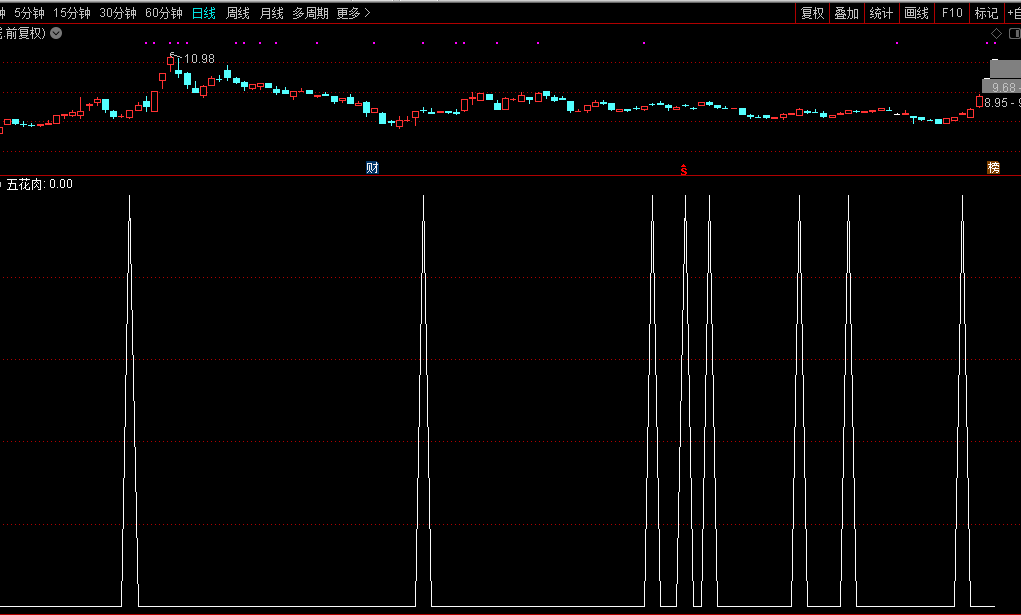Select the 15分钟 period tab
Screen dimensions: 1021x615
pyautogui.click(x=72, y=13)
